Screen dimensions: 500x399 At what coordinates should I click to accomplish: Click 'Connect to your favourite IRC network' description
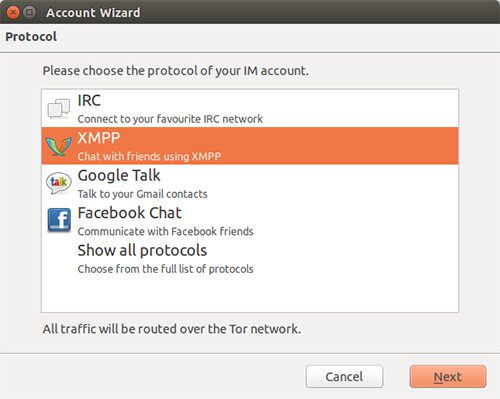[x=170, y=119]
